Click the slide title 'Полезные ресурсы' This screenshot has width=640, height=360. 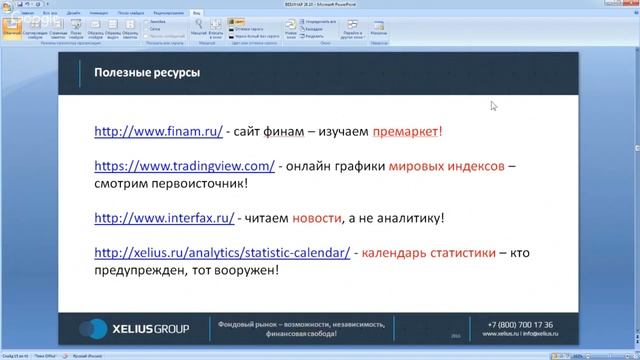pyautogui.click(x=147, y=73)
